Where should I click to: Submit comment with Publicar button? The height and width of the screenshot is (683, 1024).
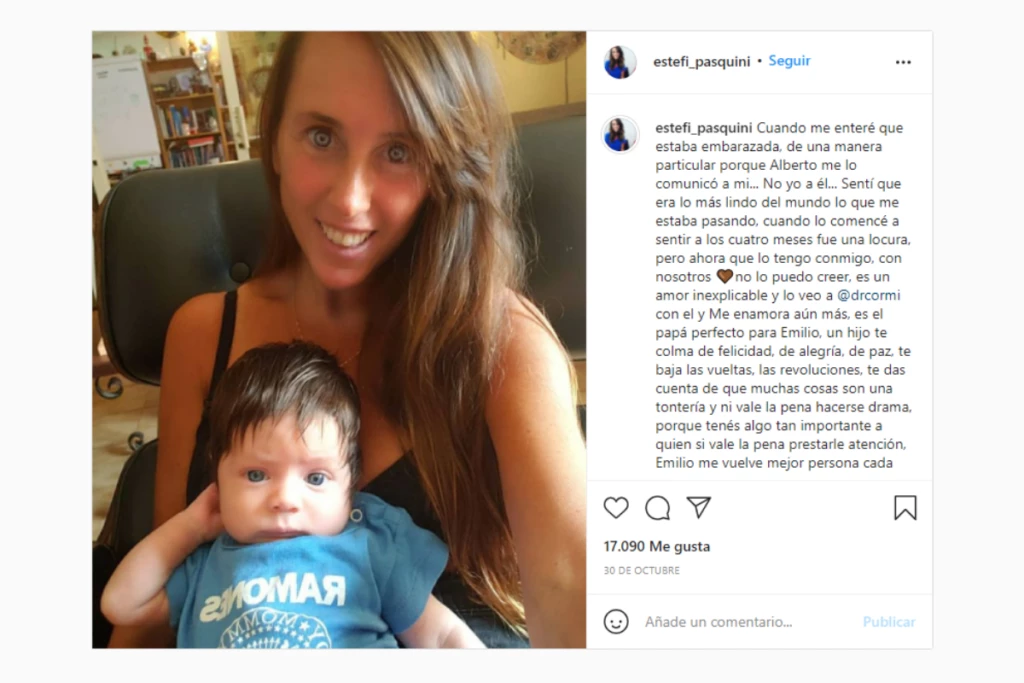(889, 622)
